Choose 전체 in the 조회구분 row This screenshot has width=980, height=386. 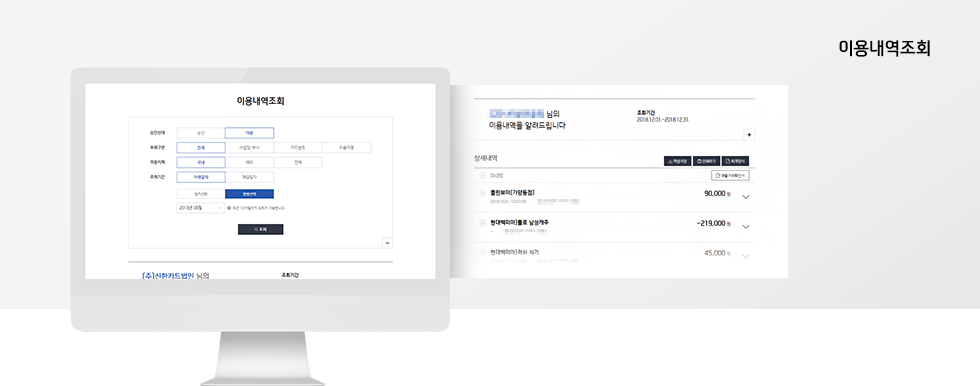click(201, 148)
